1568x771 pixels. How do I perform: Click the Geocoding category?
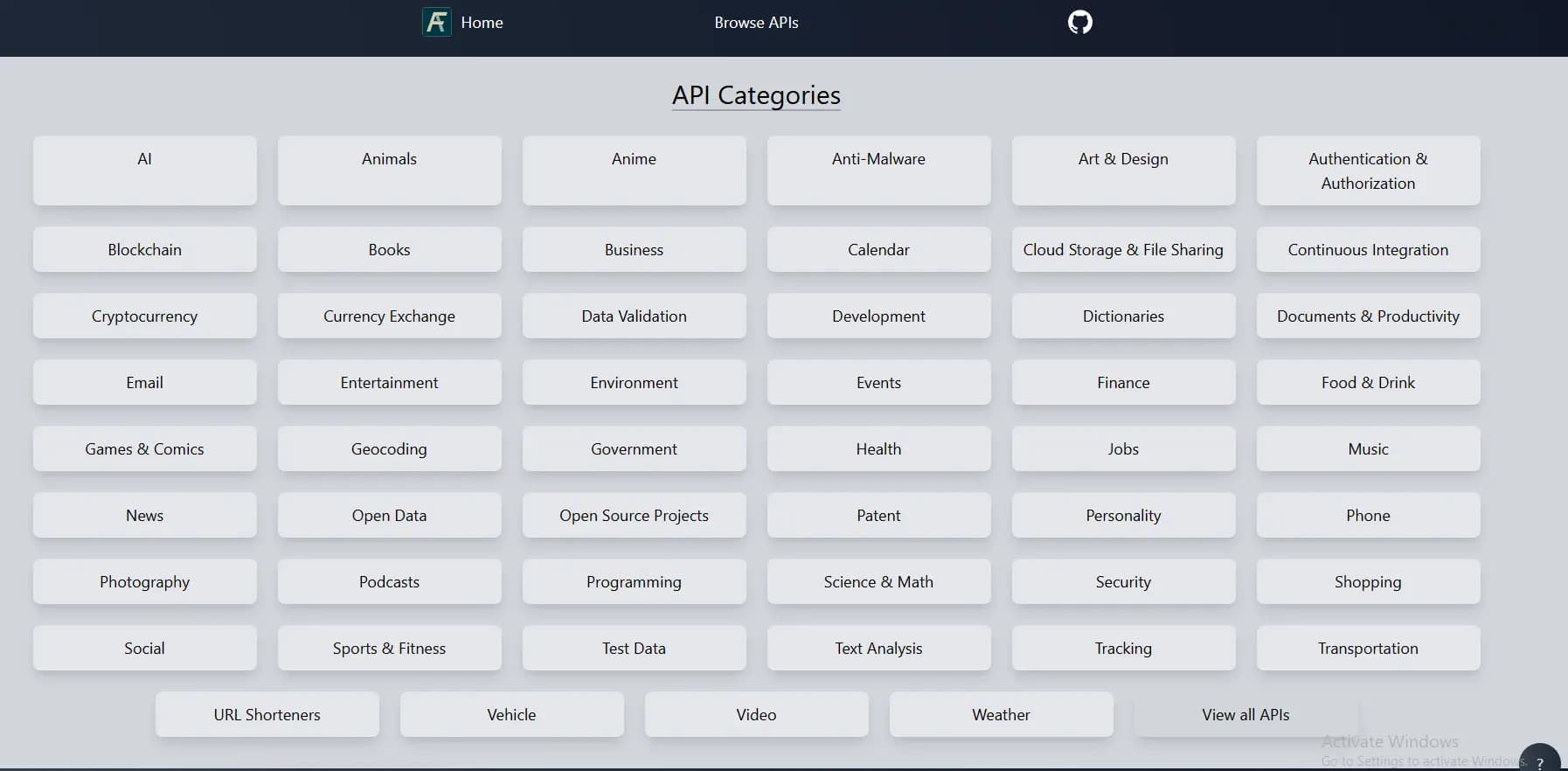(x=390, y=448)
